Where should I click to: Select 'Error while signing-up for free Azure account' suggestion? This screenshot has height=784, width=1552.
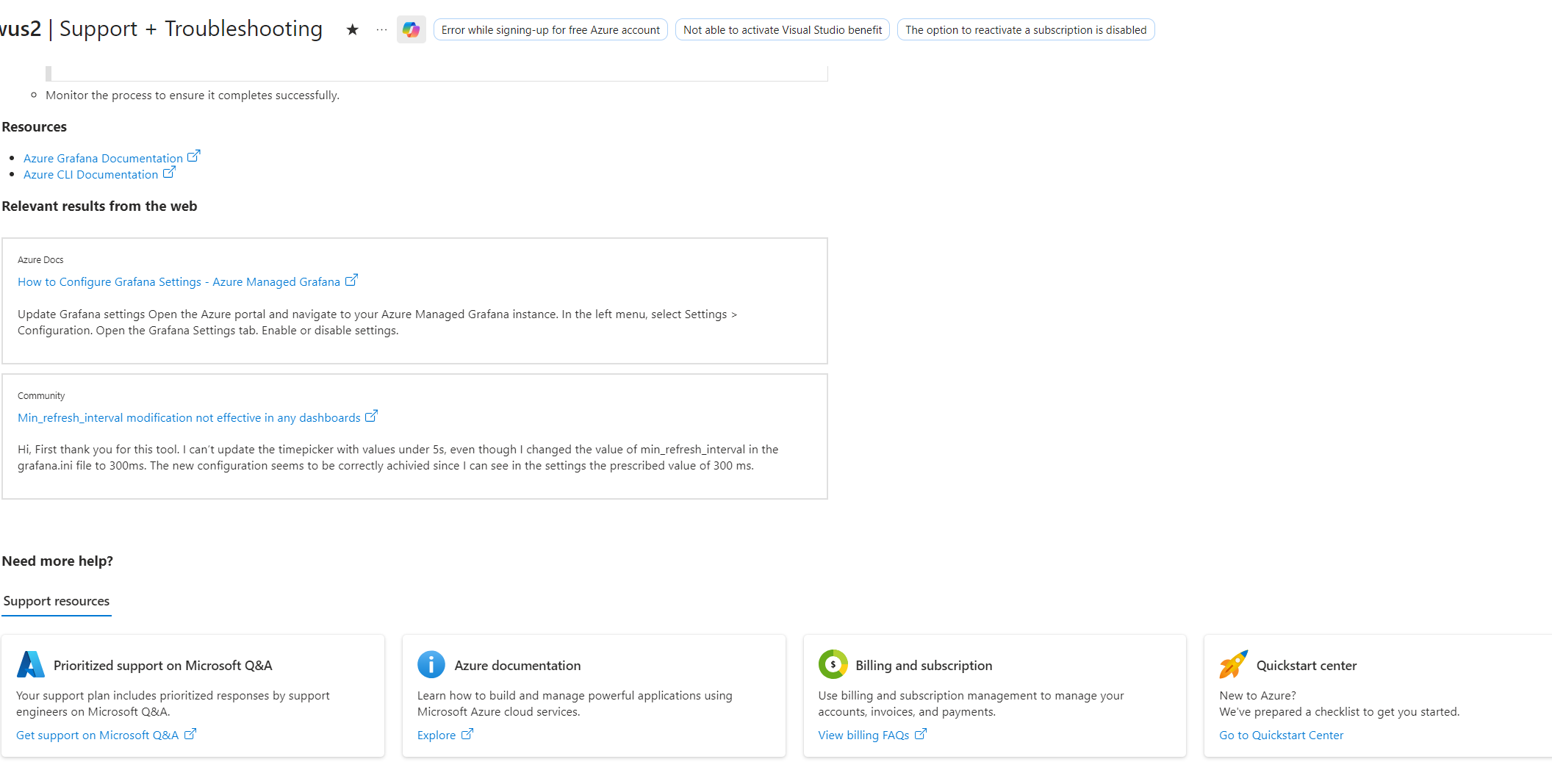tap(550, 29)
